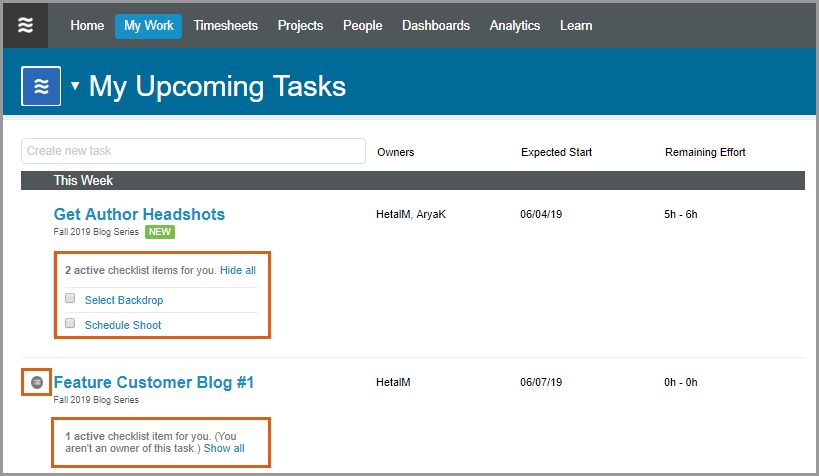
Task: Switch to the My Work tab
Action: (148, 26)
